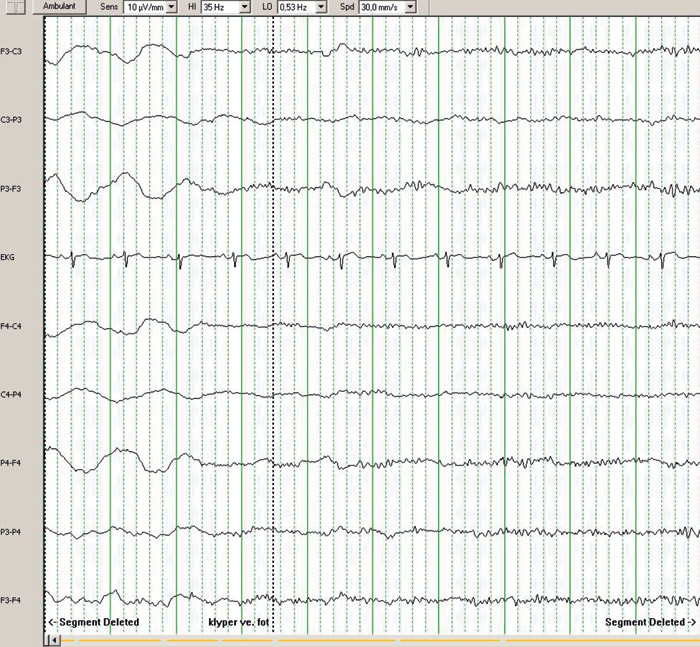Select the EKG channel label
This screenshot has width=700, height=647.
pos(9,257)
